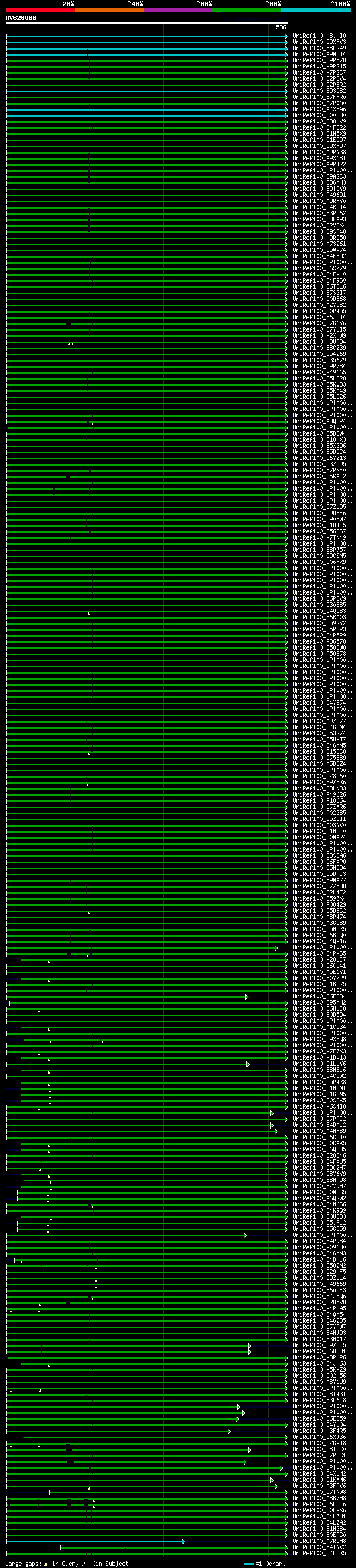
Task: Click the white query sequence bar
Action: tap(147, 22)
